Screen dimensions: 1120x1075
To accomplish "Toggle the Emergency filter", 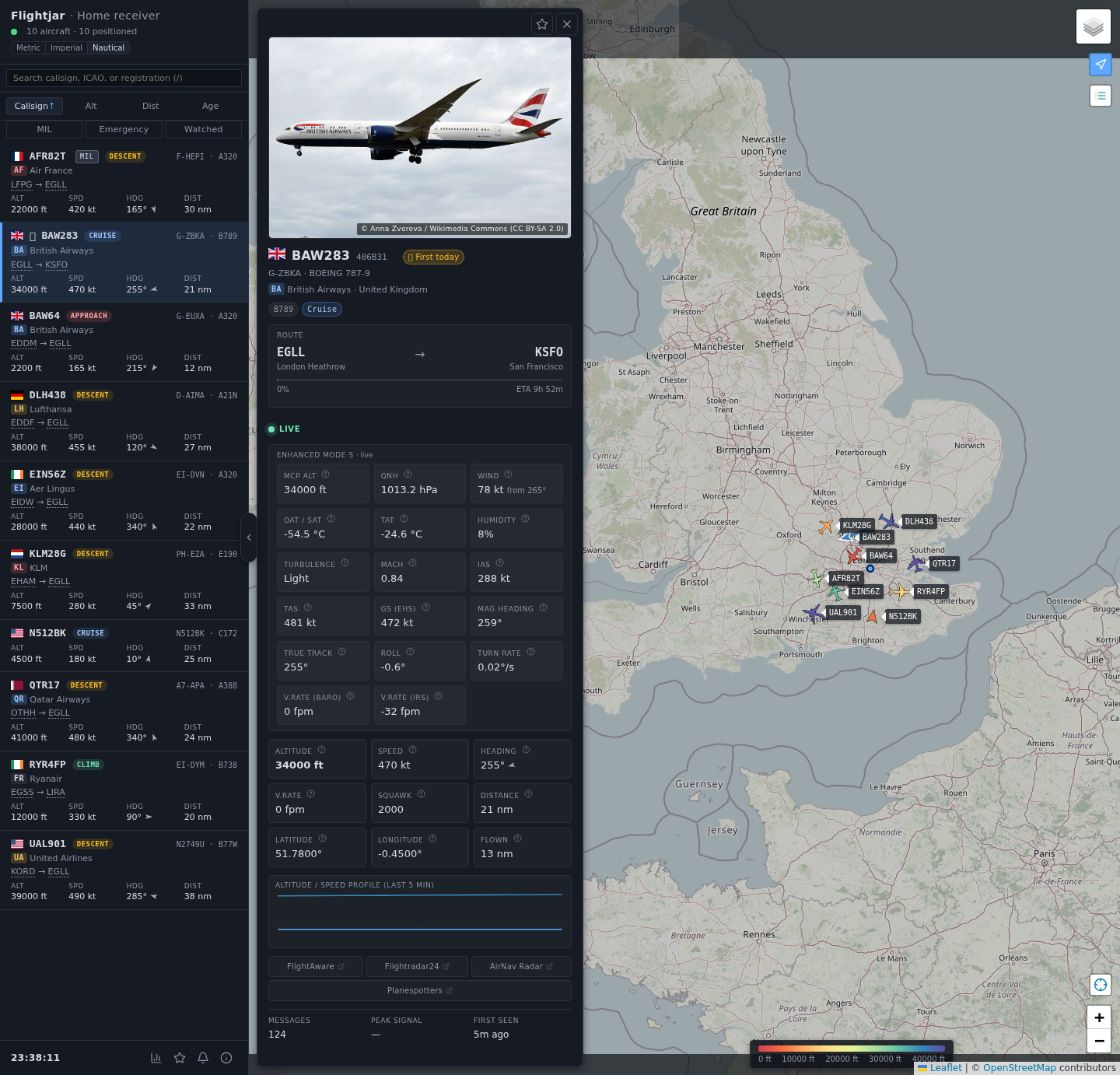I will [124, 130].
